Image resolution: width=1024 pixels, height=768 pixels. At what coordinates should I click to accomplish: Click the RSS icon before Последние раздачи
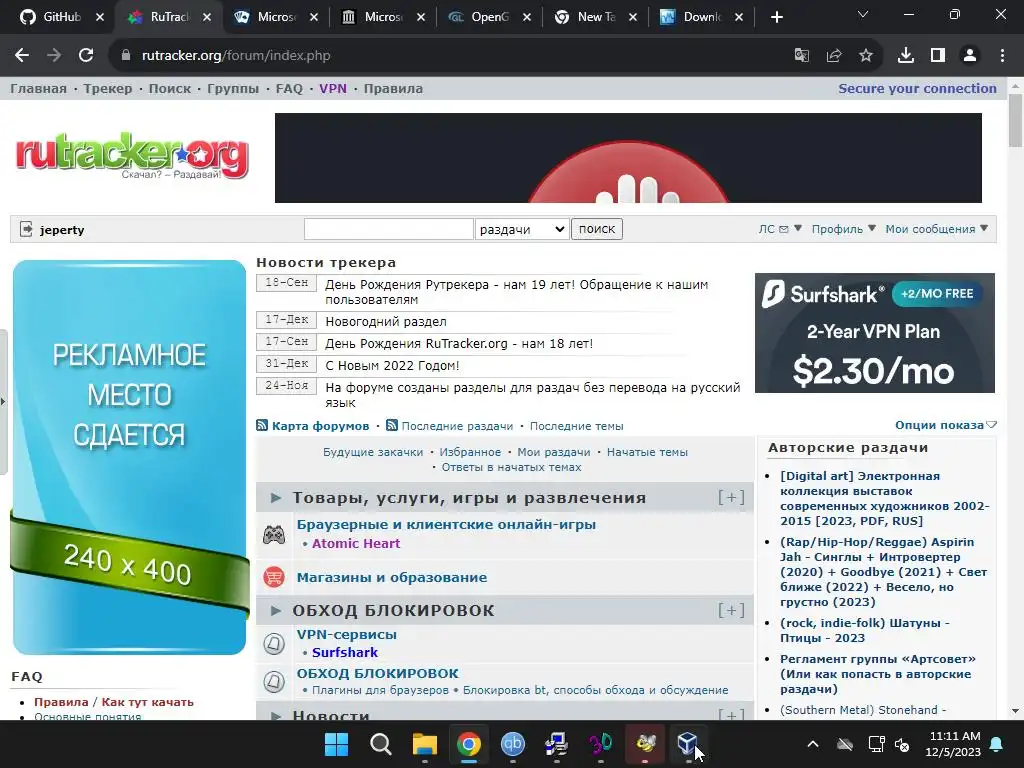click(392, 425)
